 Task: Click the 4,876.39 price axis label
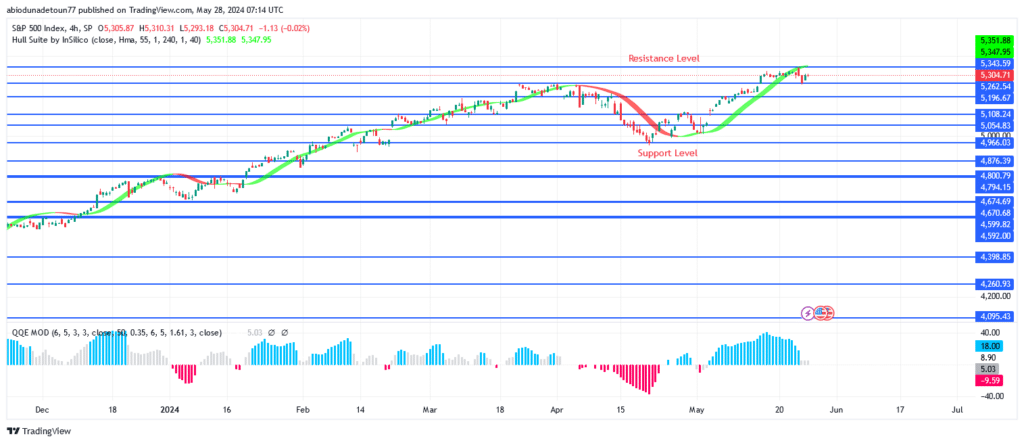[995, 161]
